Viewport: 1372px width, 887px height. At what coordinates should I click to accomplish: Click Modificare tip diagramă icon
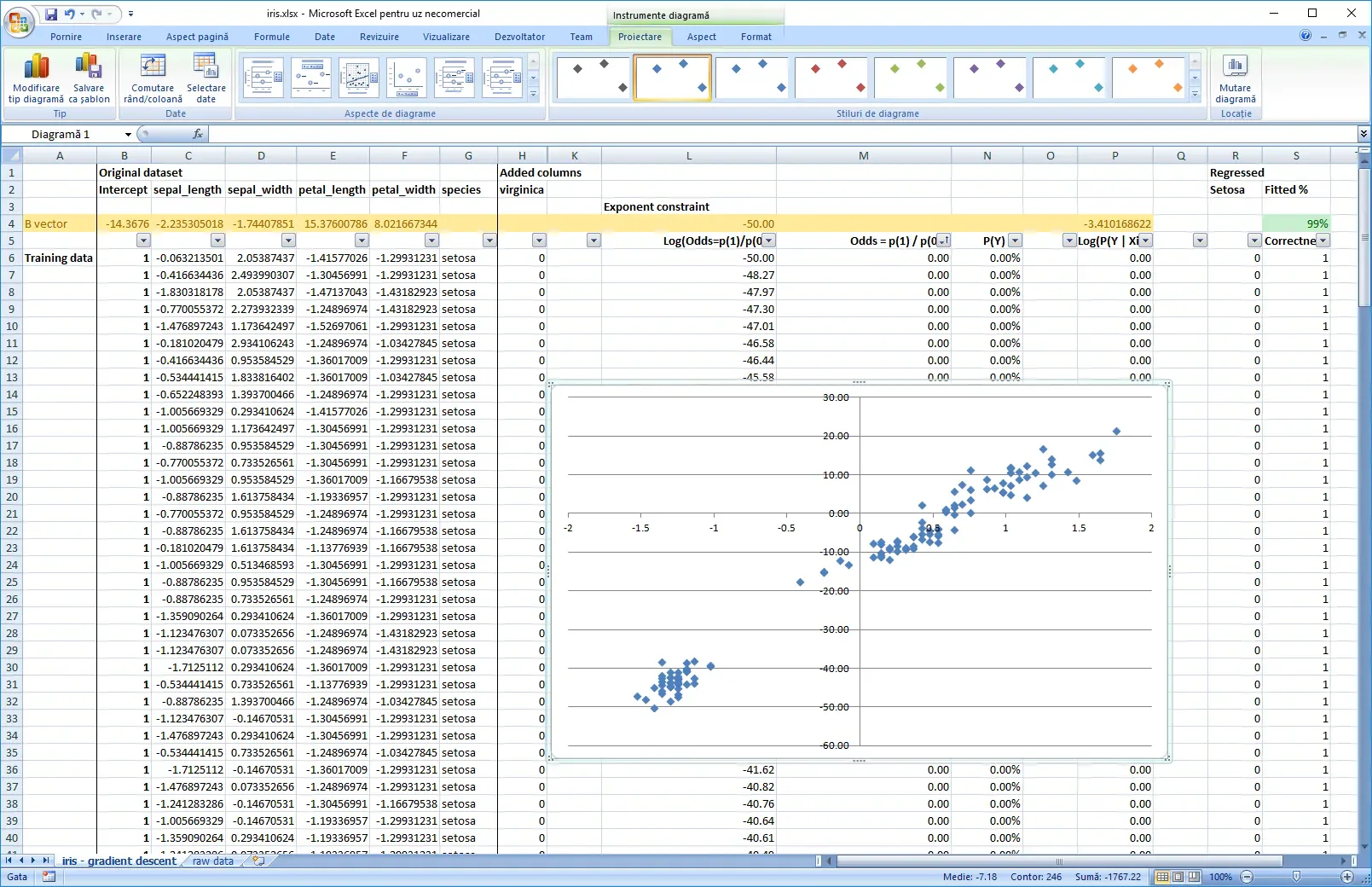point(36,78)
